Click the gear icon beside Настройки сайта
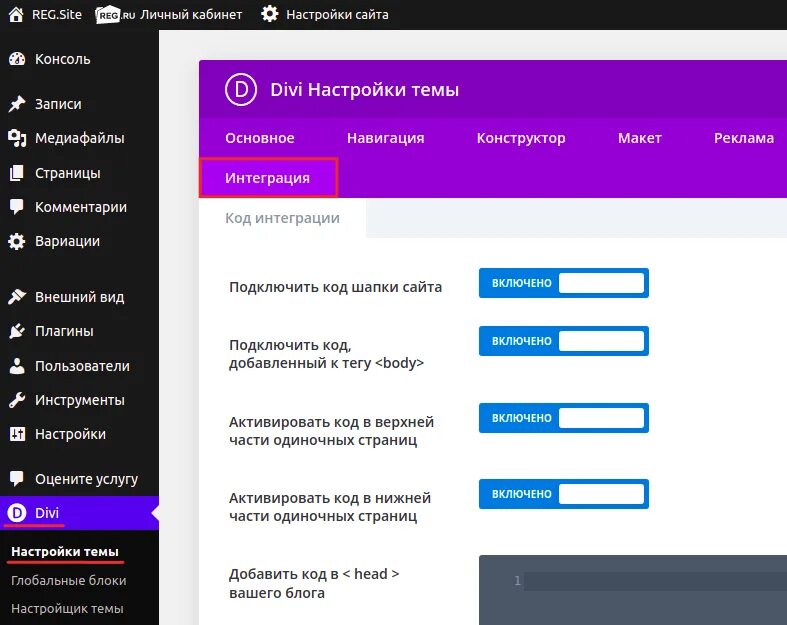The height and width of the screenshot is (625, 787). 270,14
